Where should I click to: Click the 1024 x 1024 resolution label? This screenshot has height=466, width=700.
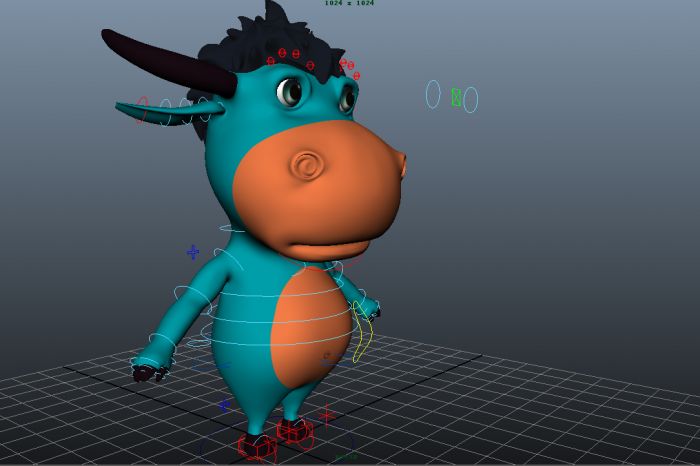(349, 3)
